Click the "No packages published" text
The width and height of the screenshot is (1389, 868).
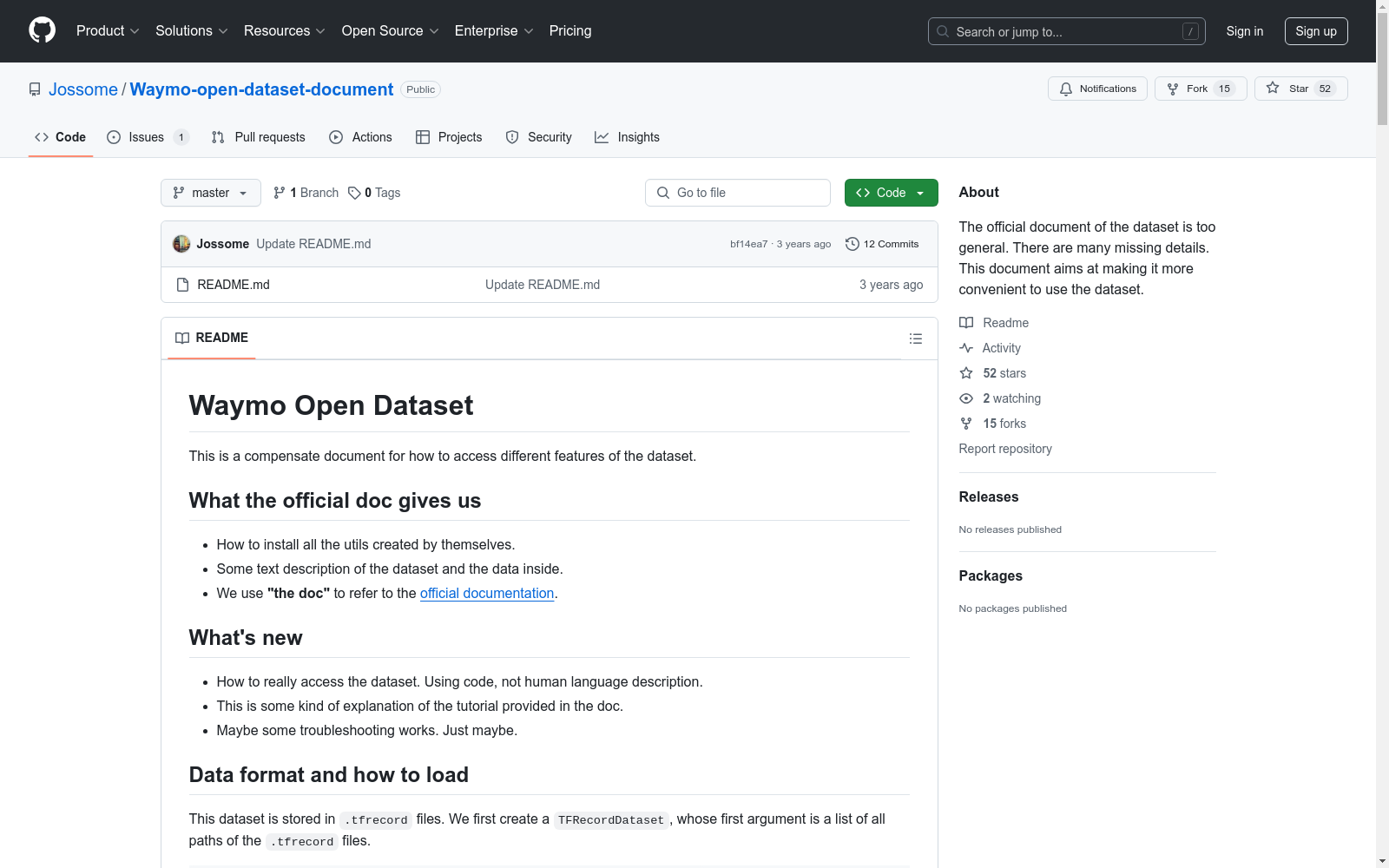1013,608
